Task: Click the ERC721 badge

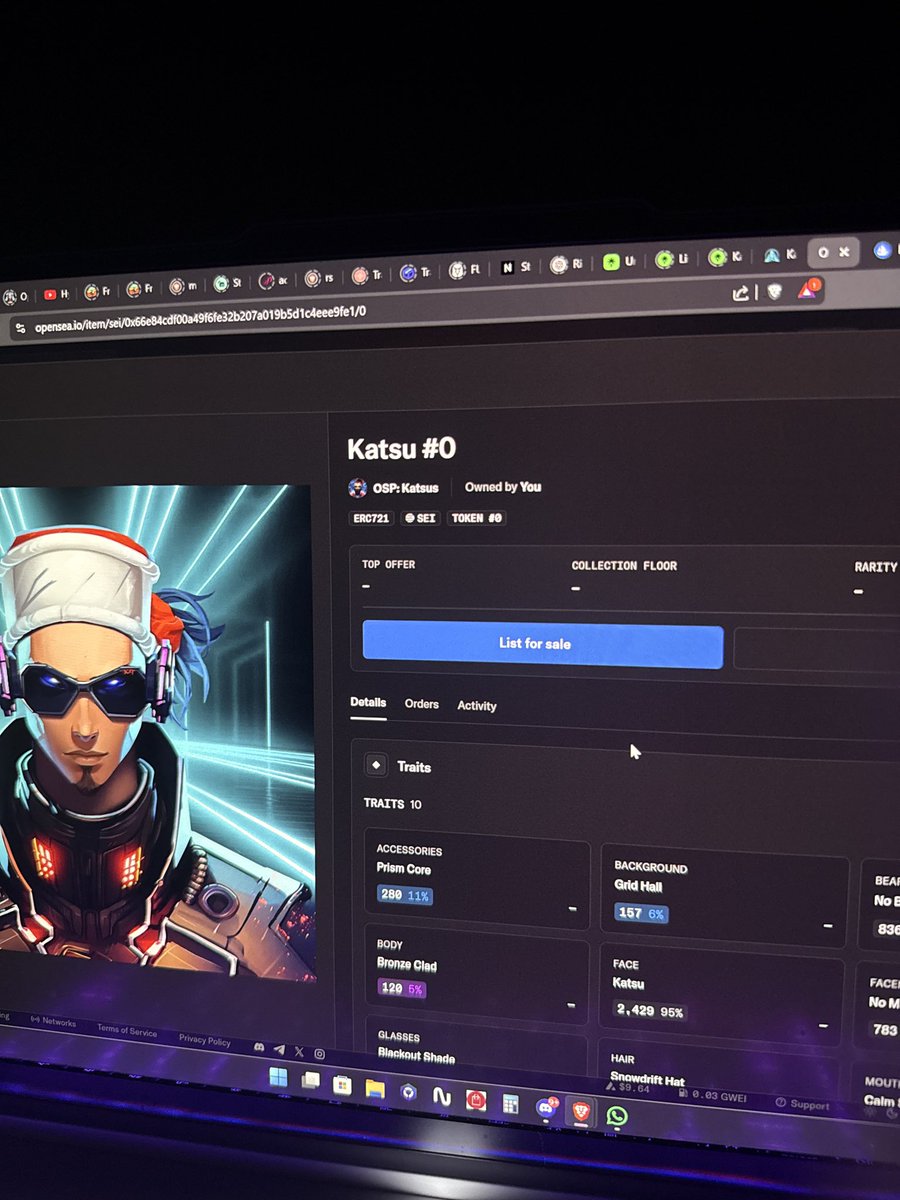Action: click(371, 518)
